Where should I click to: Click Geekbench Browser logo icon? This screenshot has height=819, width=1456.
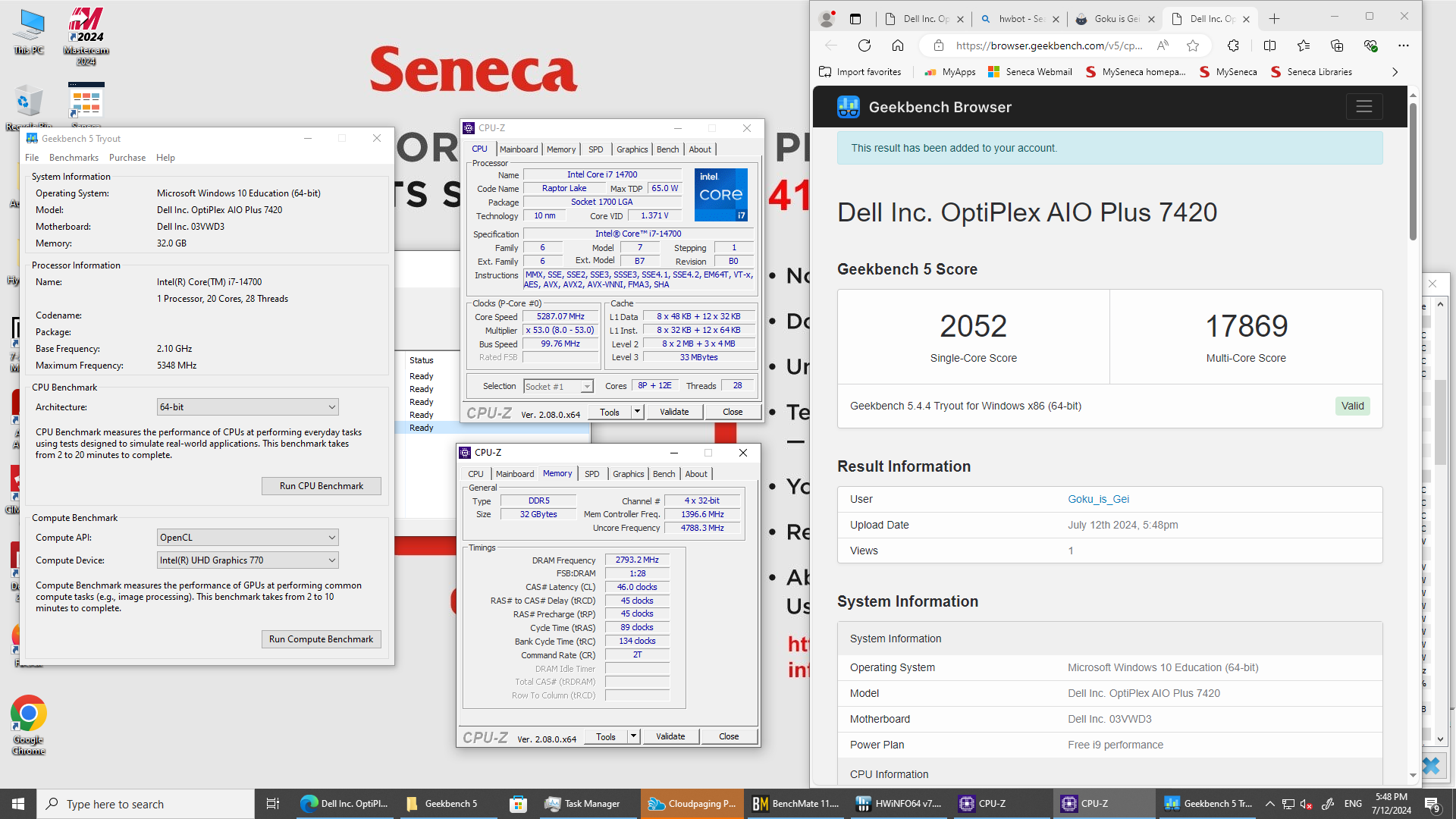848,107
